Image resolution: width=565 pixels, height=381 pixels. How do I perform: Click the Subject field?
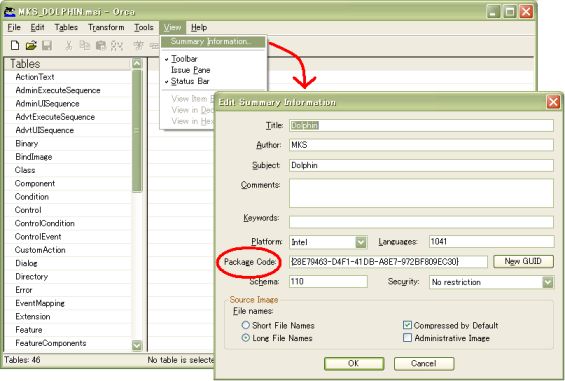click(x=421, y=165)
